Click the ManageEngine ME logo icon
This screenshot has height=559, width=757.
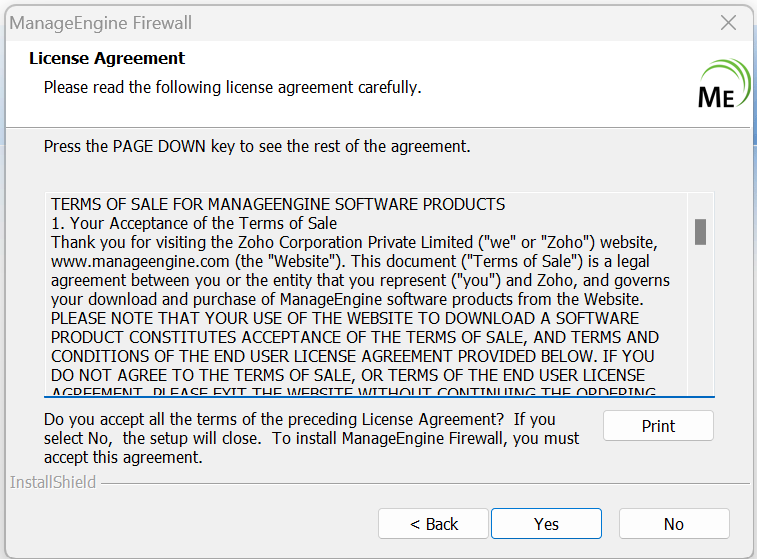[722, 83]
